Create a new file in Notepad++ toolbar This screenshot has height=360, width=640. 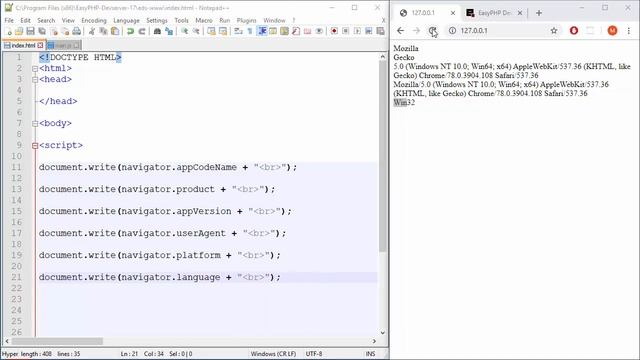click(8, 31)
